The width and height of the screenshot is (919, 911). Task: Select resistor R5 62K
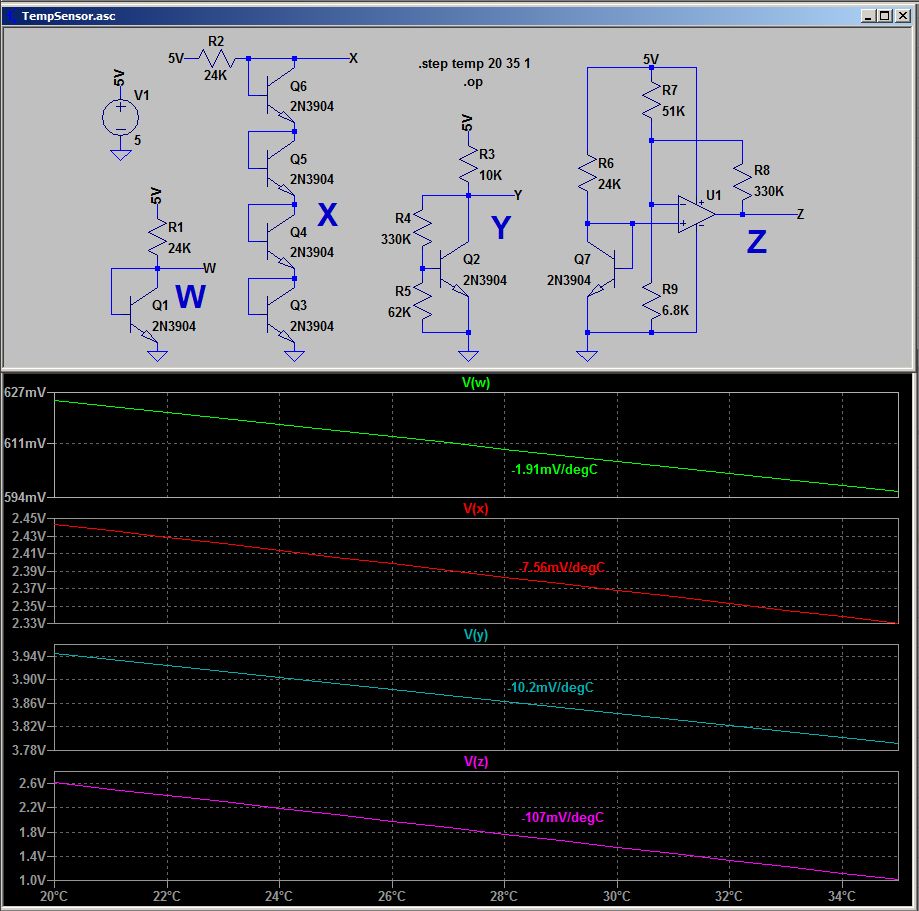click(422, 301)
